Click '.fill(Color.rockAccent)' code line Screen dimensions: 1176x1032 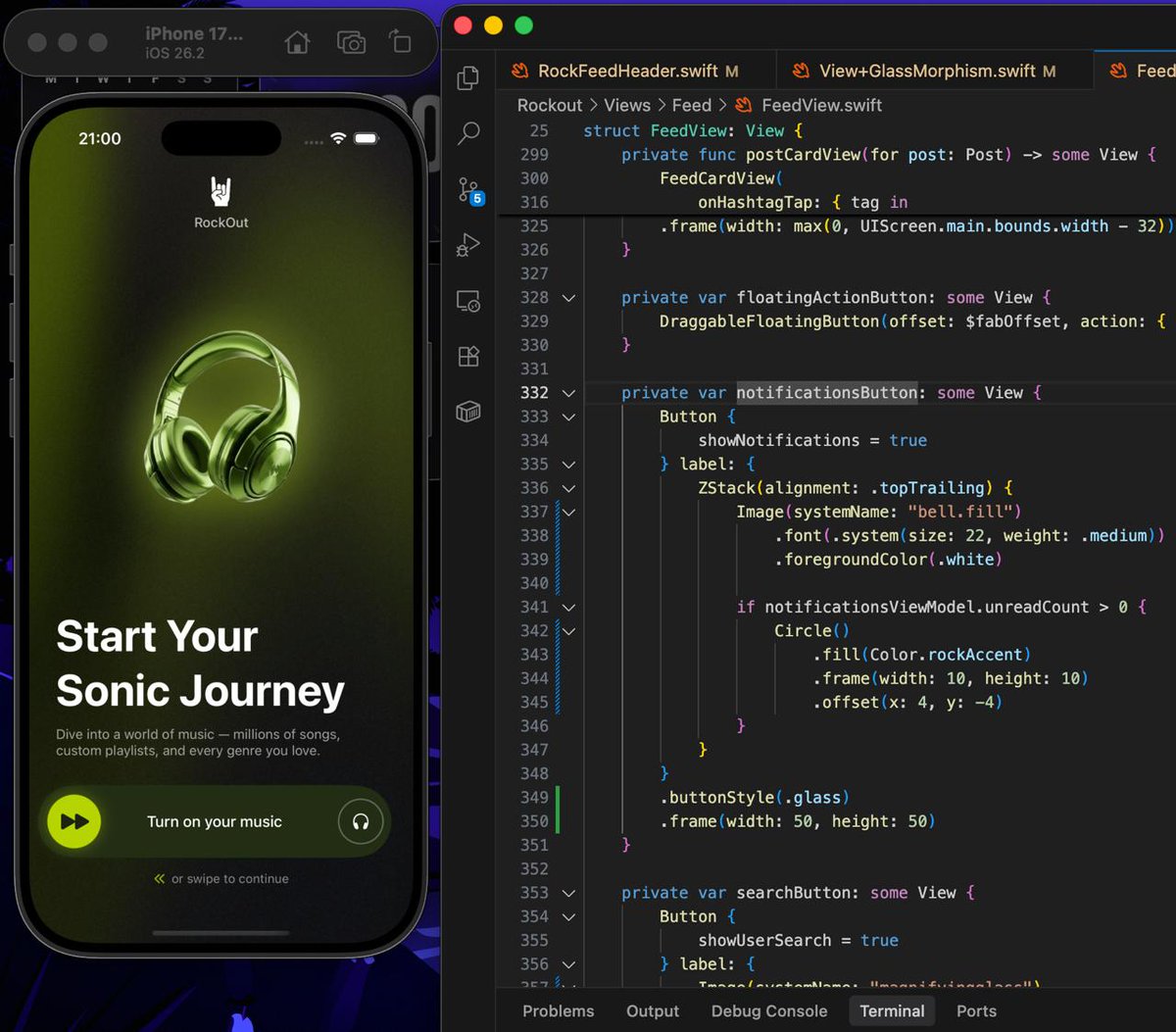pyautogui.click(x=922, y=655)
